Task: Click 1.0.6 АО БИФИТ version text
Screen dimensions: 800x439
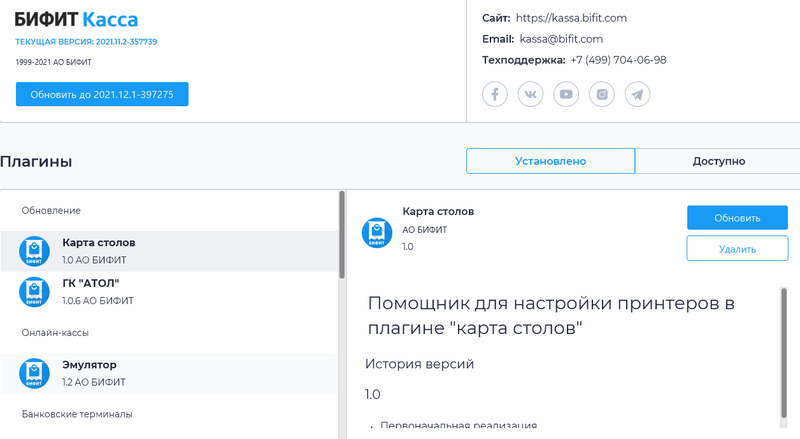Action: tap(98, 301)
